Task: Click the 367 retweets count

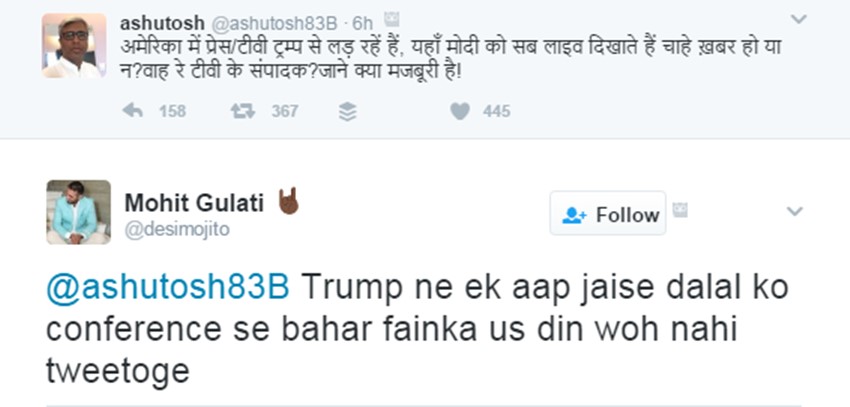Action: (x=285, y=111)
